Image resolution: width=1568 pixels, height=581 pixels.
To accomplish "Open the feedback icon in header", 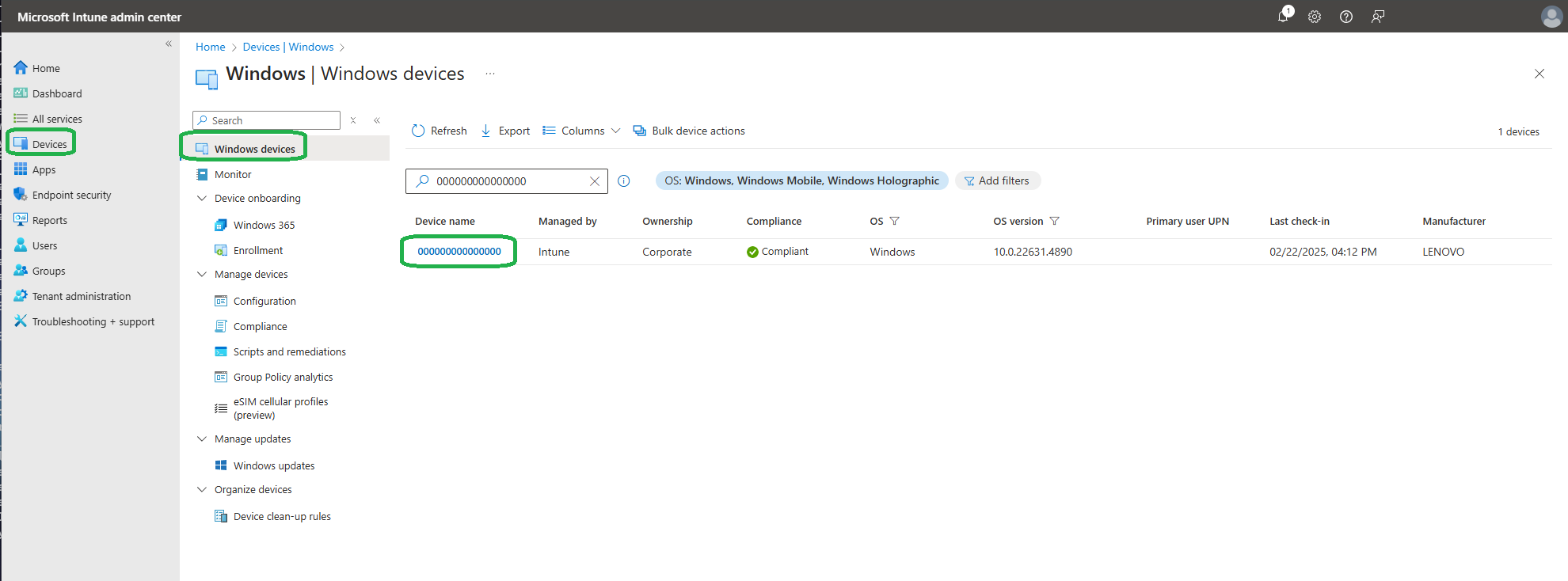I will (1378, 17).
